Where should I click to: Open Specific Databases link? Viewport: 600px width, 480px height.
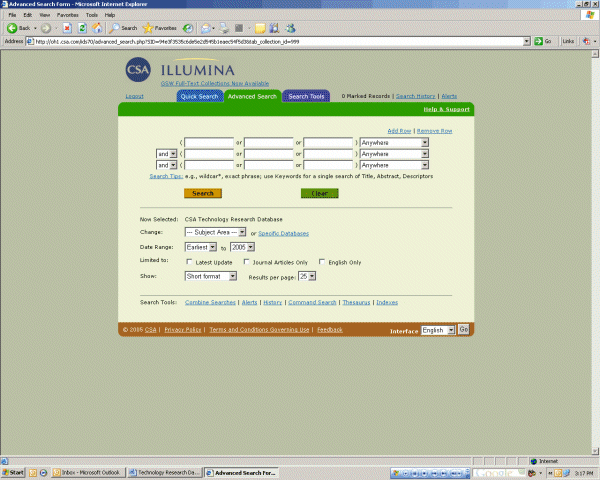284,233
